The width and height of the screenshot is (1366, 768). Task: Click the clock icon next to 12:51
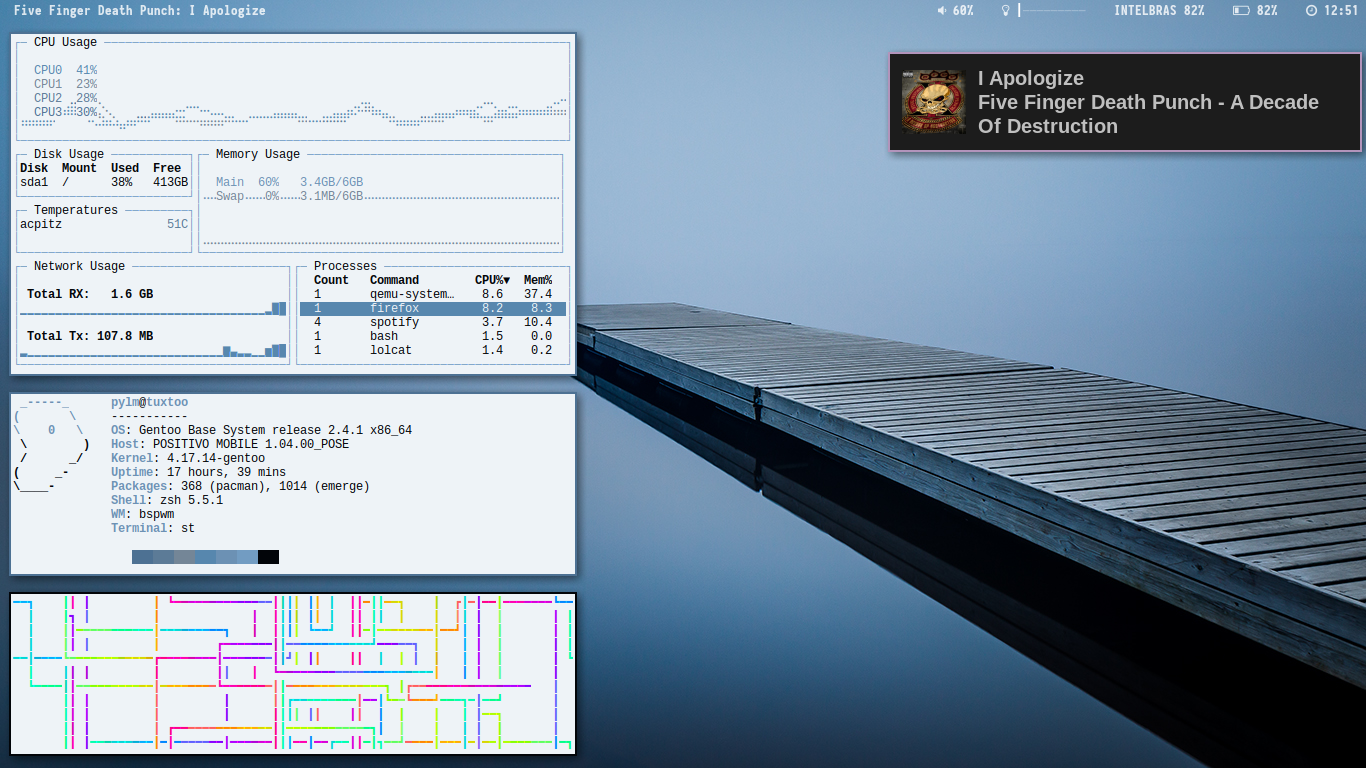point(1311,10)
